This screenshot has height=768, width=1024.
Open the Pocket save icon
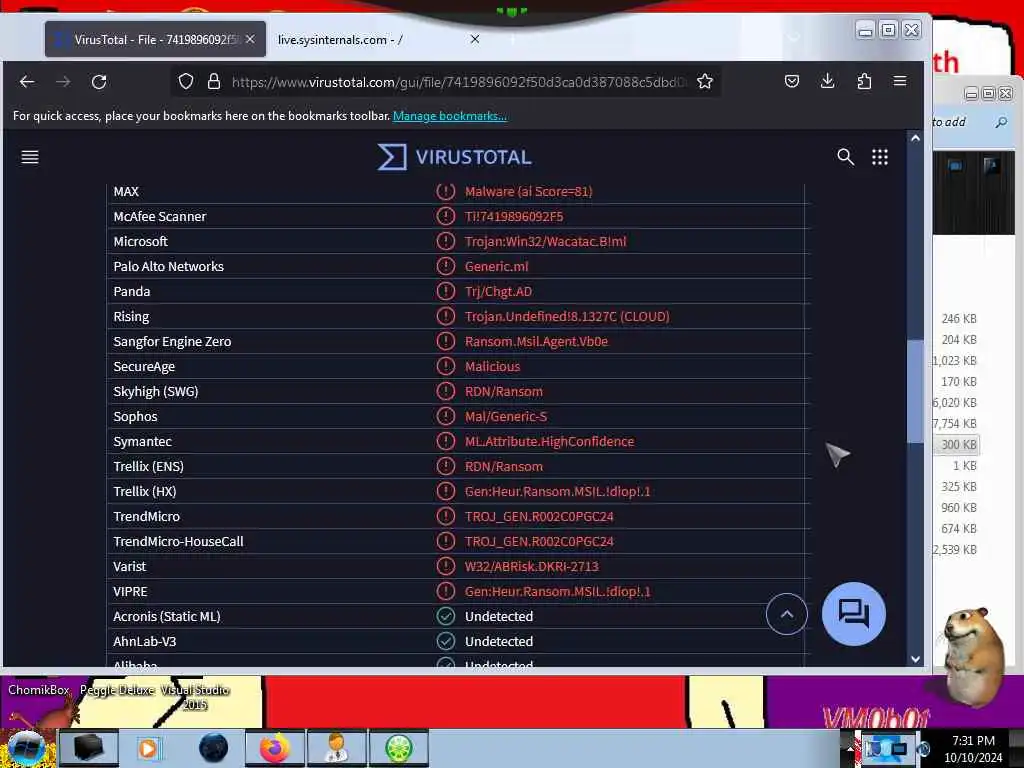click(792, 81)
